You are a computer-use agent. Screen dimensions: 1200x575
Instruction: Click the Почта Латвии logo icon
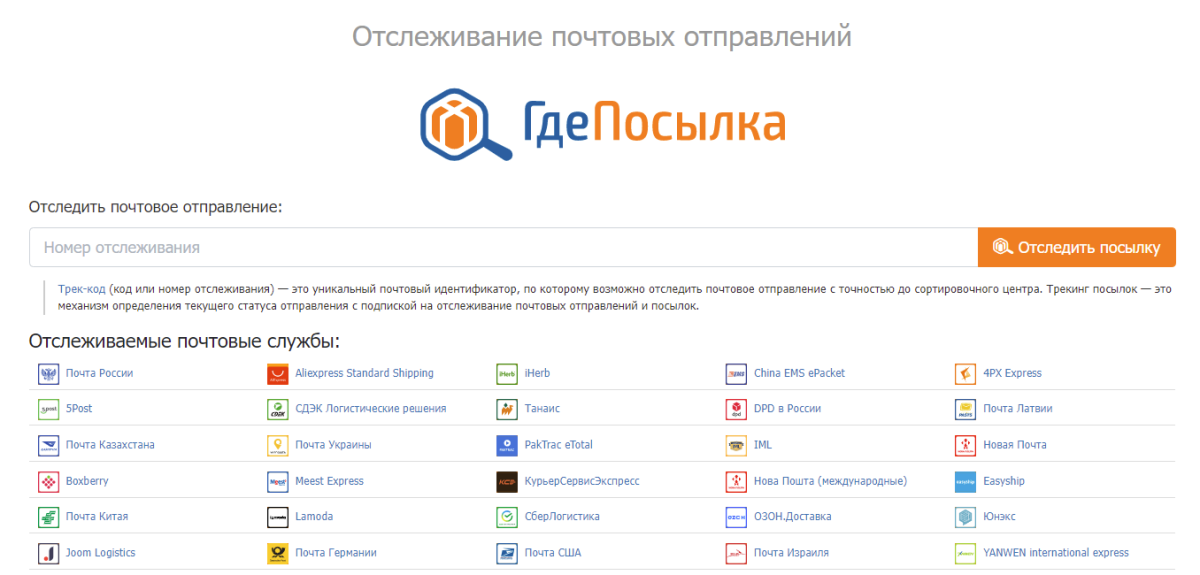(966, 409)
